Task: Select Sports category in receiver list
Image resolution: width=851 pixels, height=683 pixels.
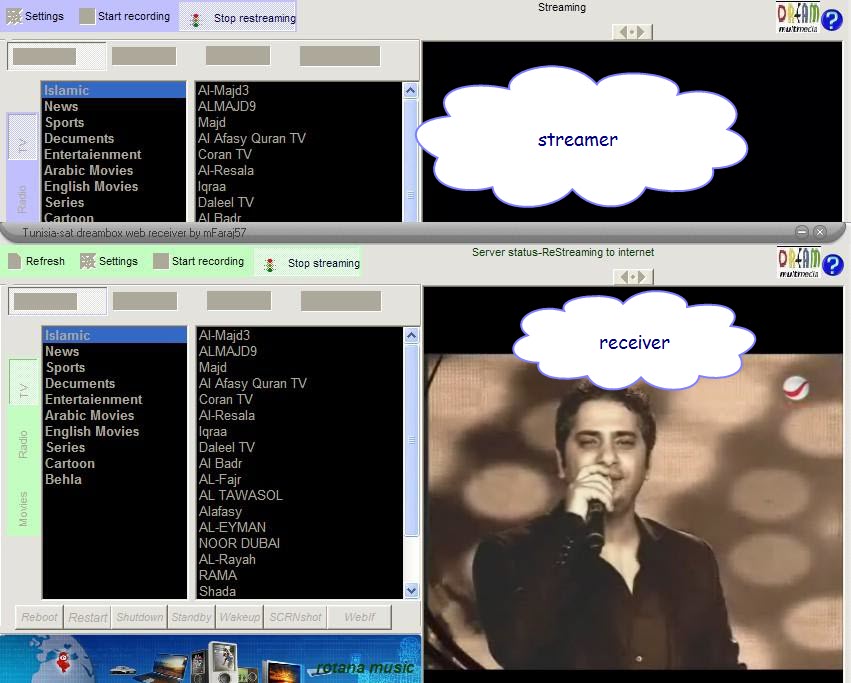Action: coord(115,368)
